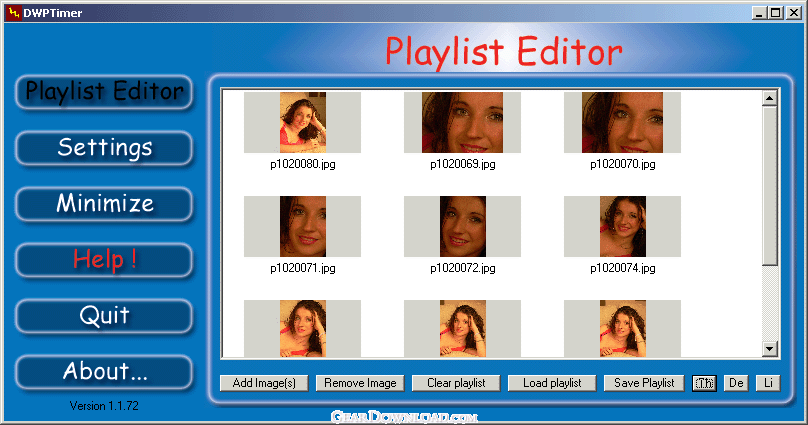Open the About... page
This screenshot has width=808, height=425.
coord(104,371)
